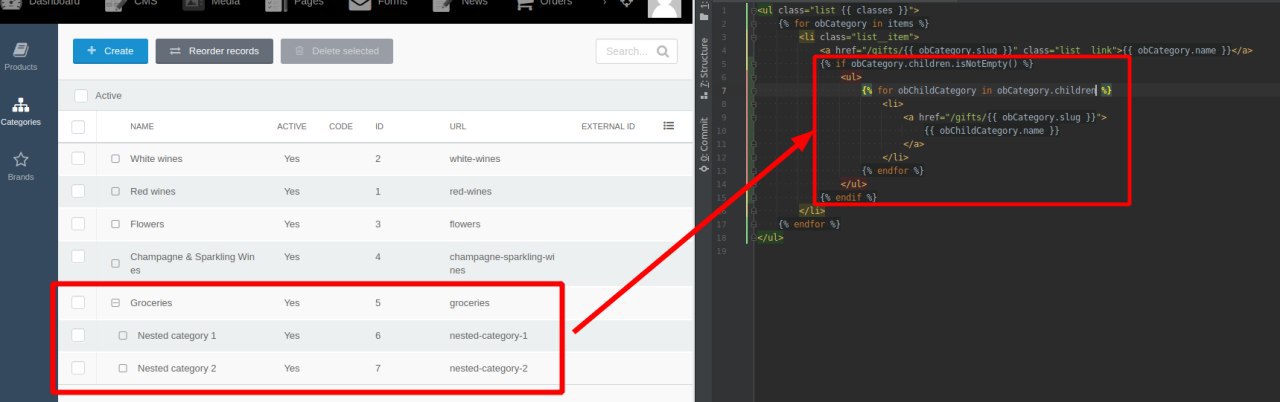Open the Products section in sidebar

click(21, 56)
